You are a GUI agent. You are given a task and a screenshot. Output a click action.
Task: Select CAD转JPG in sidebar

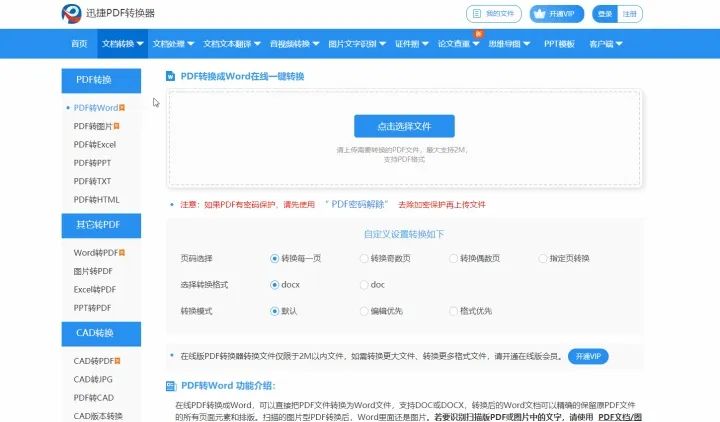[93, 379]
